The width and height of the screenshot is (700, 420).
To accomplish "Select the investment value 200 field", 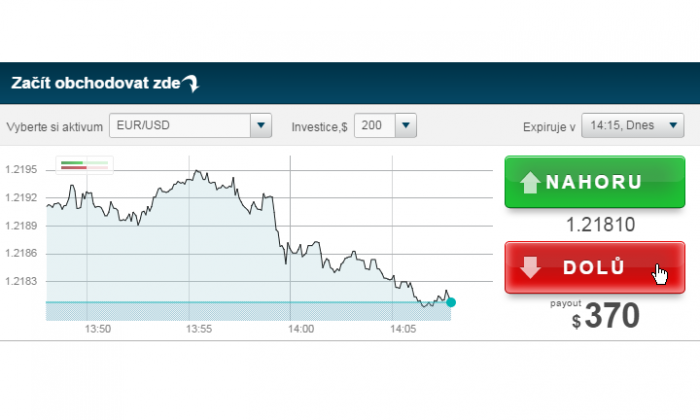I will click(x=374, y=127).
